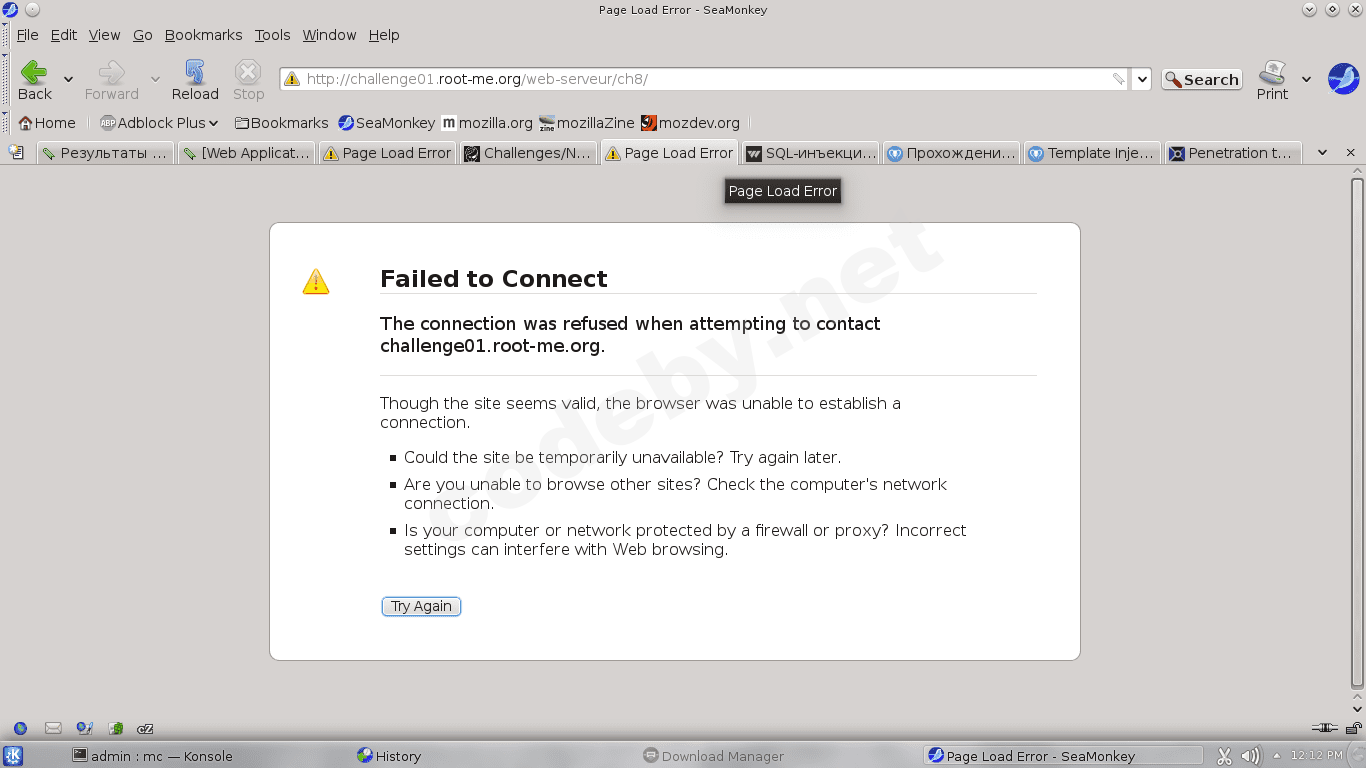Open the KDE application launcher
This screenshot has width=1366, height=768.
pos(13,756)
